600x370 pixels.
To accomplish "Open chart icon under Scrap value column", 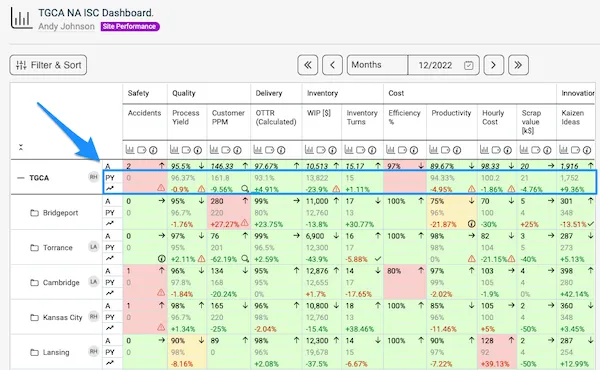I will pyautogui.click(x=523, y=150).
